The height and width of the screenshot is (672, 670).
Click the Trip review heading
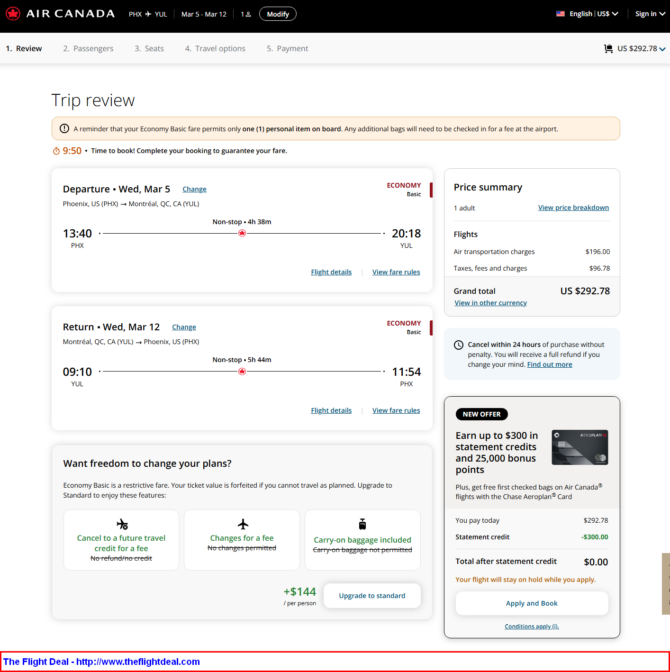tap(93, 100)
